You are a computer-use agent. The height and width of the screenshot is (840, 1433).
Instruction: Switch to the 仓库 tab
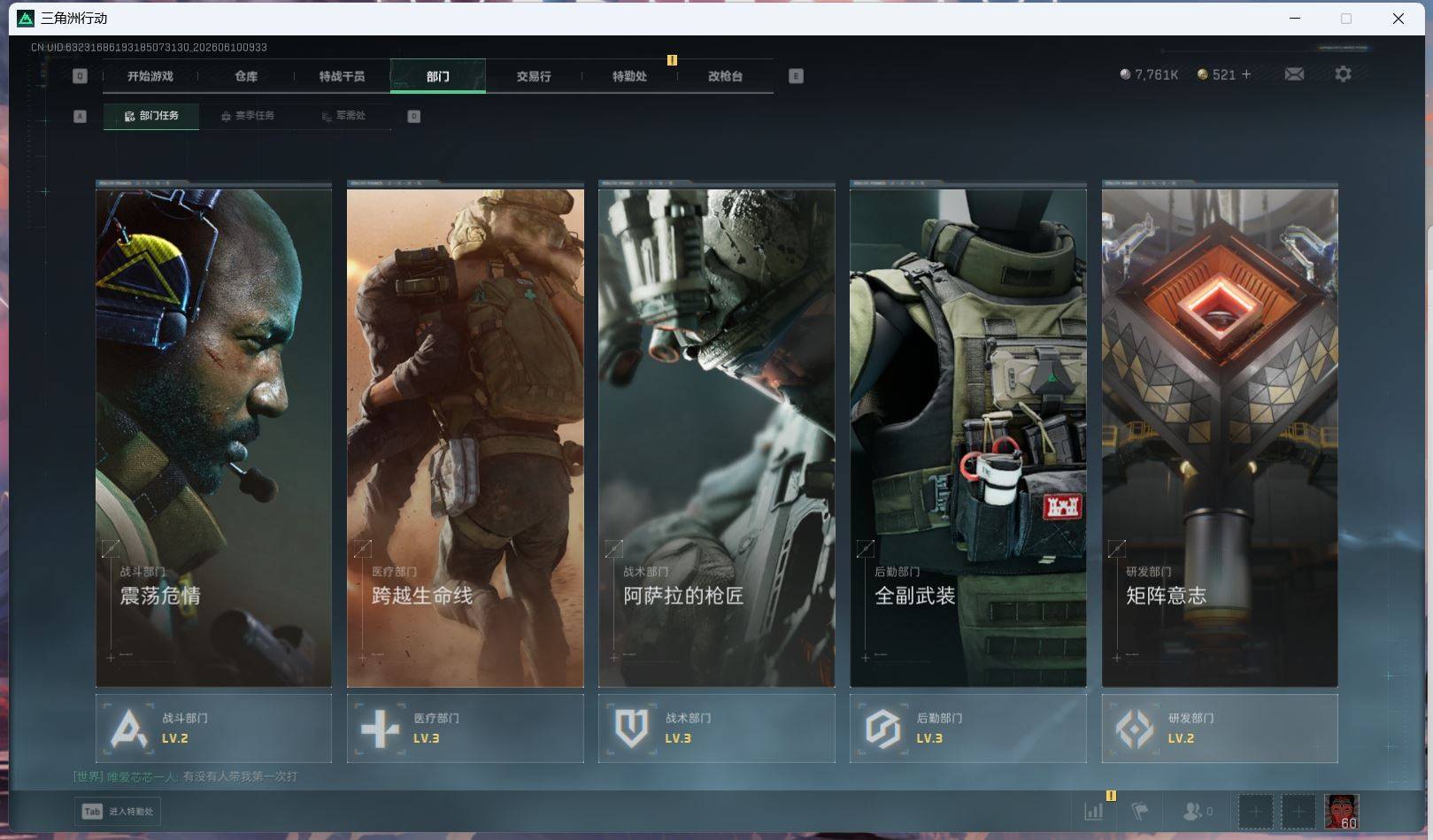(246, 76)
